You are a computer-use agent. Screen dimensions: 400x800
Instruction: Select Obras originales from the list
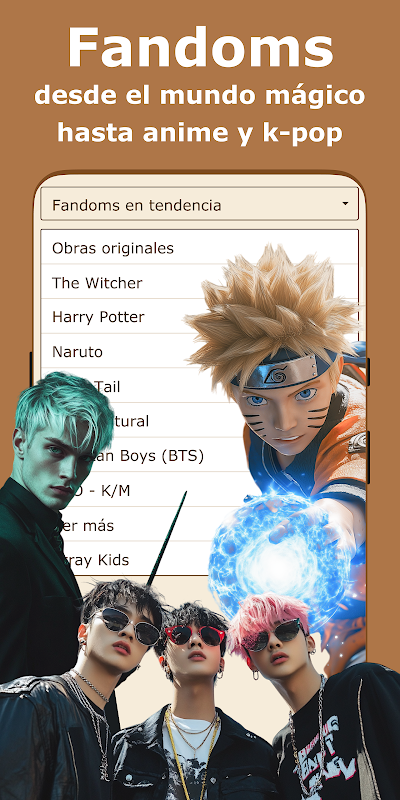pos(199,247)
